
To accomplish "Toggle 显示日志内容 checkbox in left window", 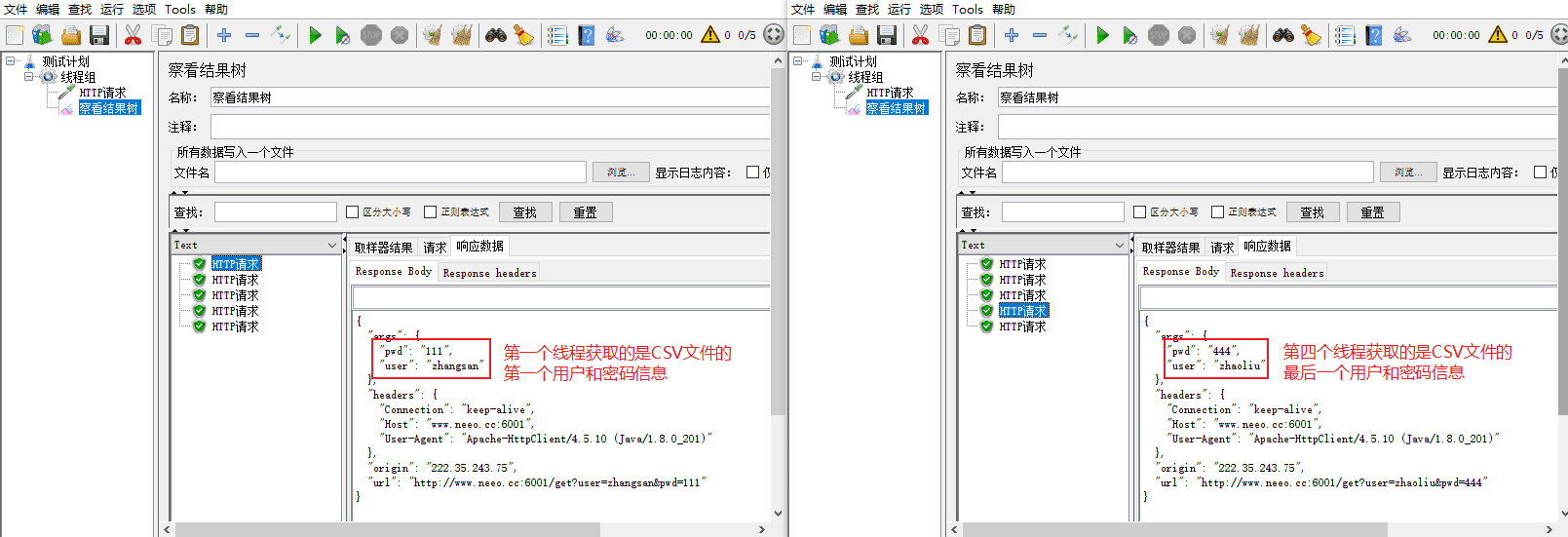I will point(752,173).
